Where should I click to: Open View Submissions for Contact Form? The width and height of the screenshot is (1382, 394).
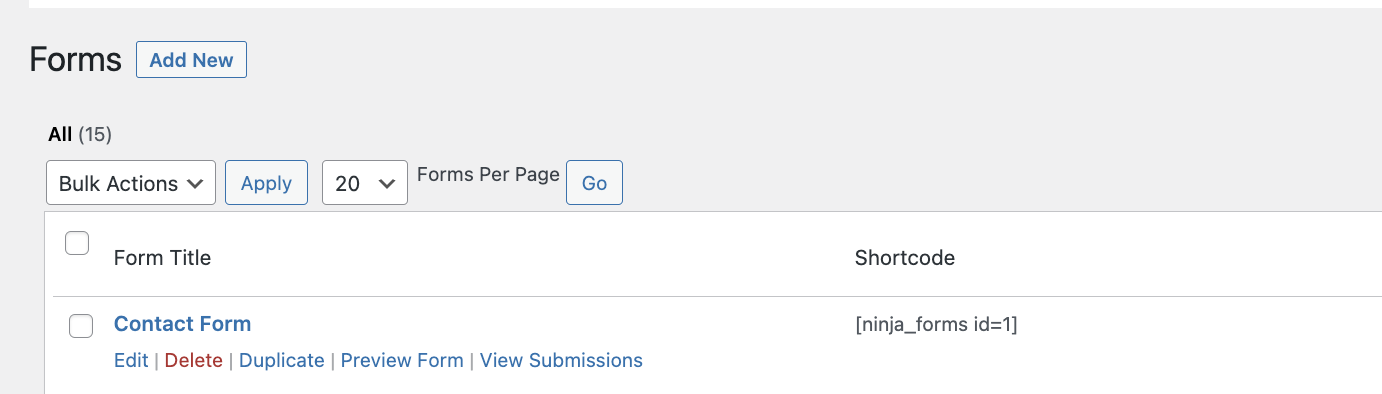[561, 360]
